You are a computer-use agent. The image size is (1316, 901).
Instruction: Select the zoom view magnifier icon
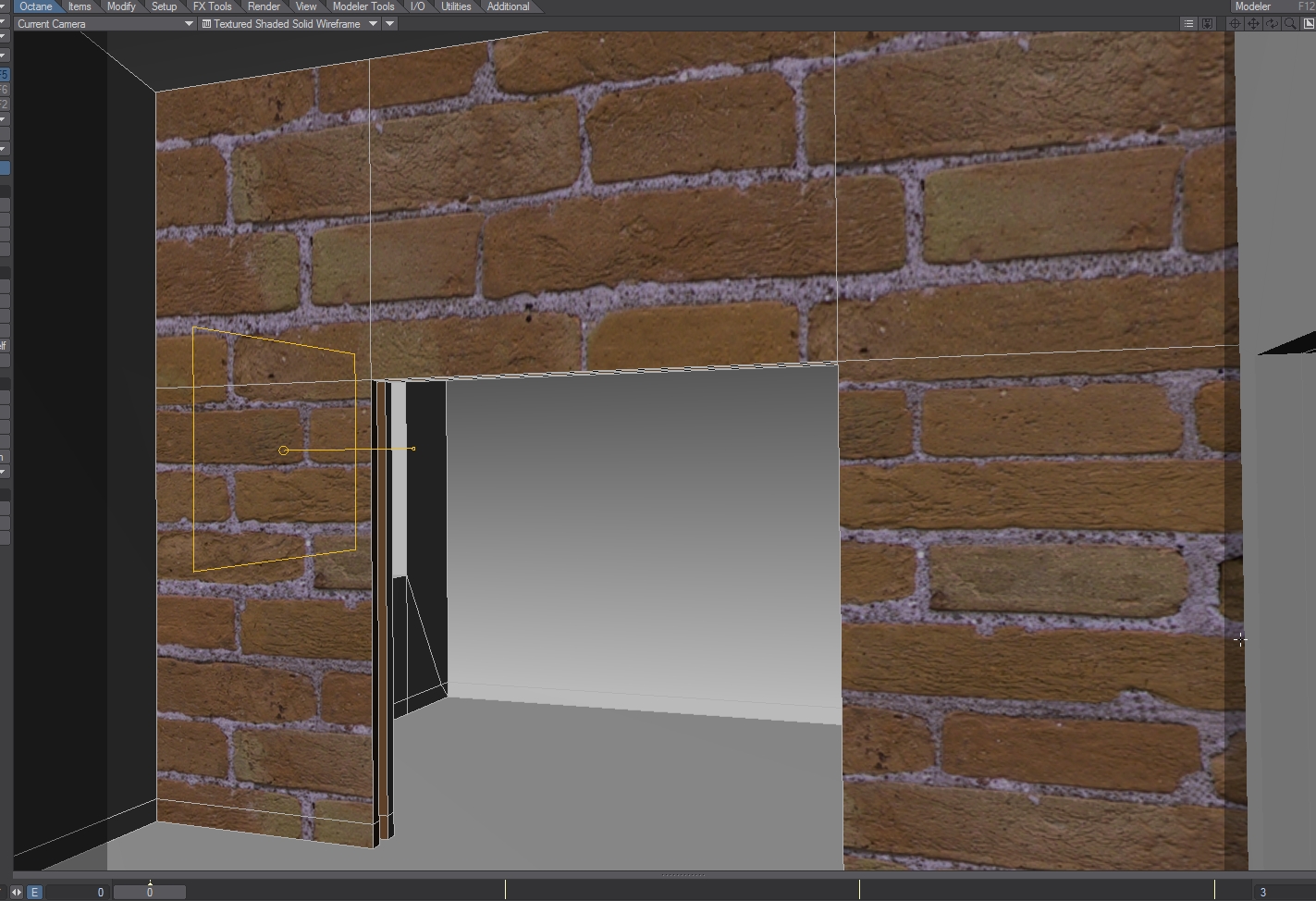tap(1290, 24)
